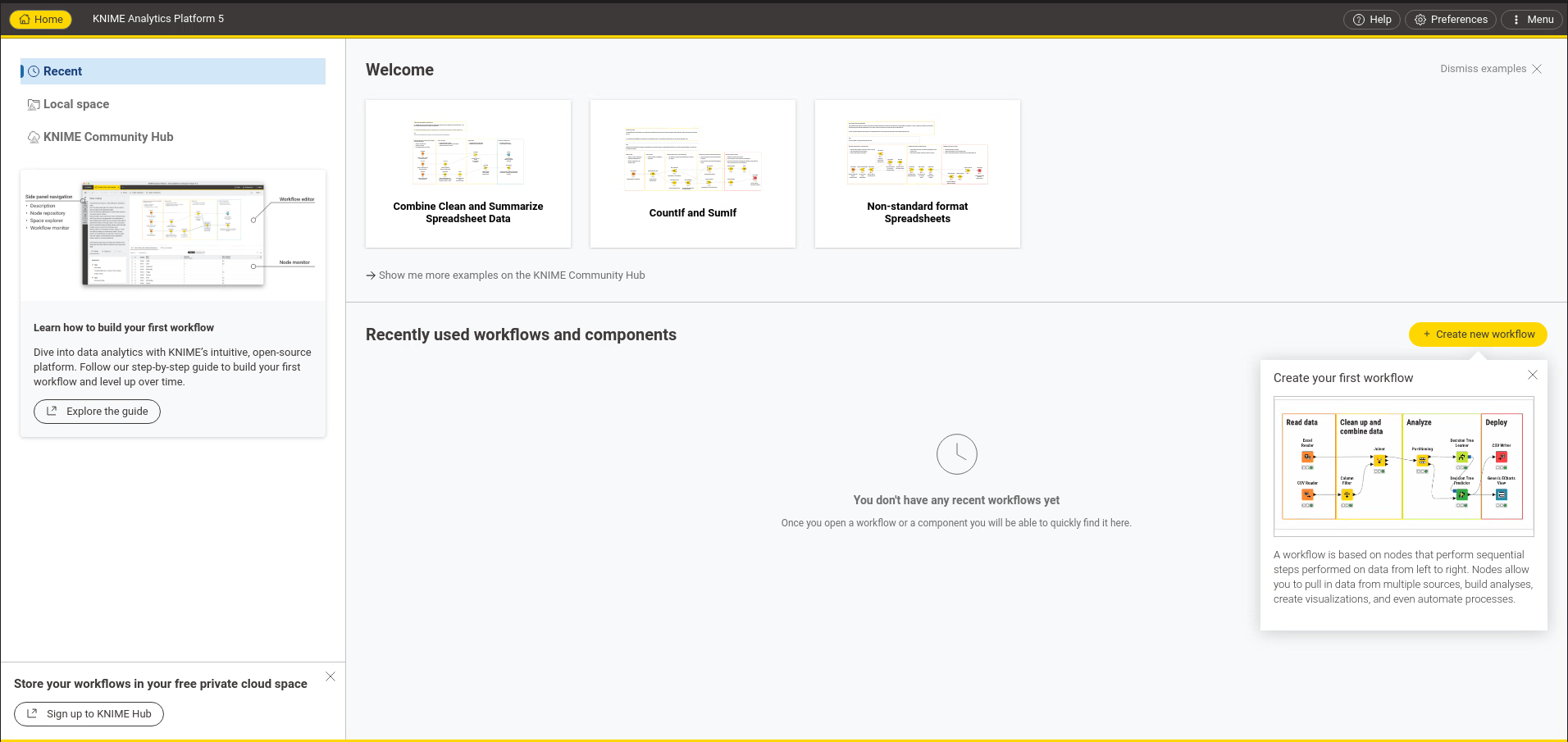The height and width of the screenshot is (742, 1568).
Task: Click the clock icon in empty workflows area
Action: [956, 454]
